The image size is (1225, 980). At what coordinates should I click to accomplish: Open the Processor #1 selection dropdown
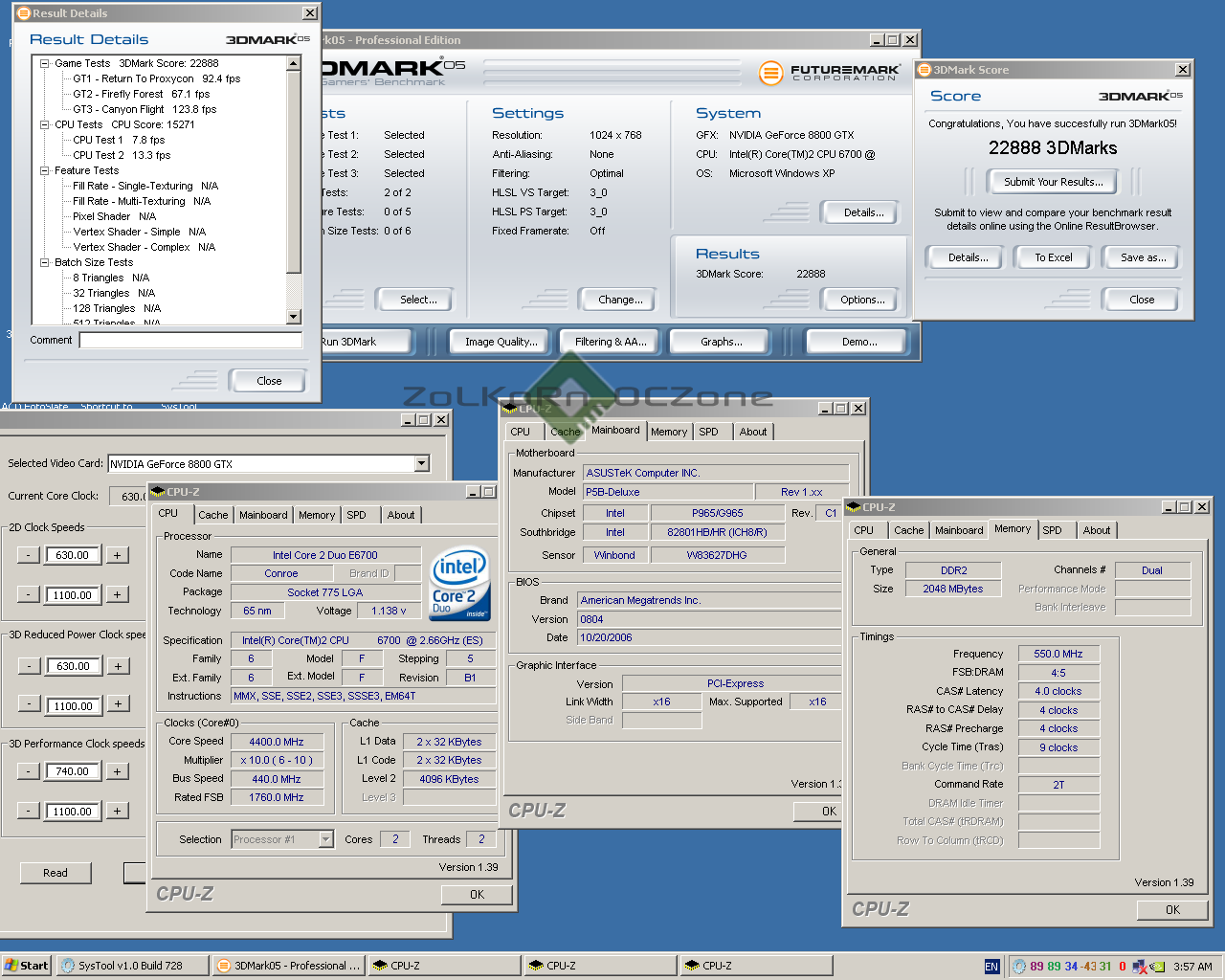click(x=325, y=839)
